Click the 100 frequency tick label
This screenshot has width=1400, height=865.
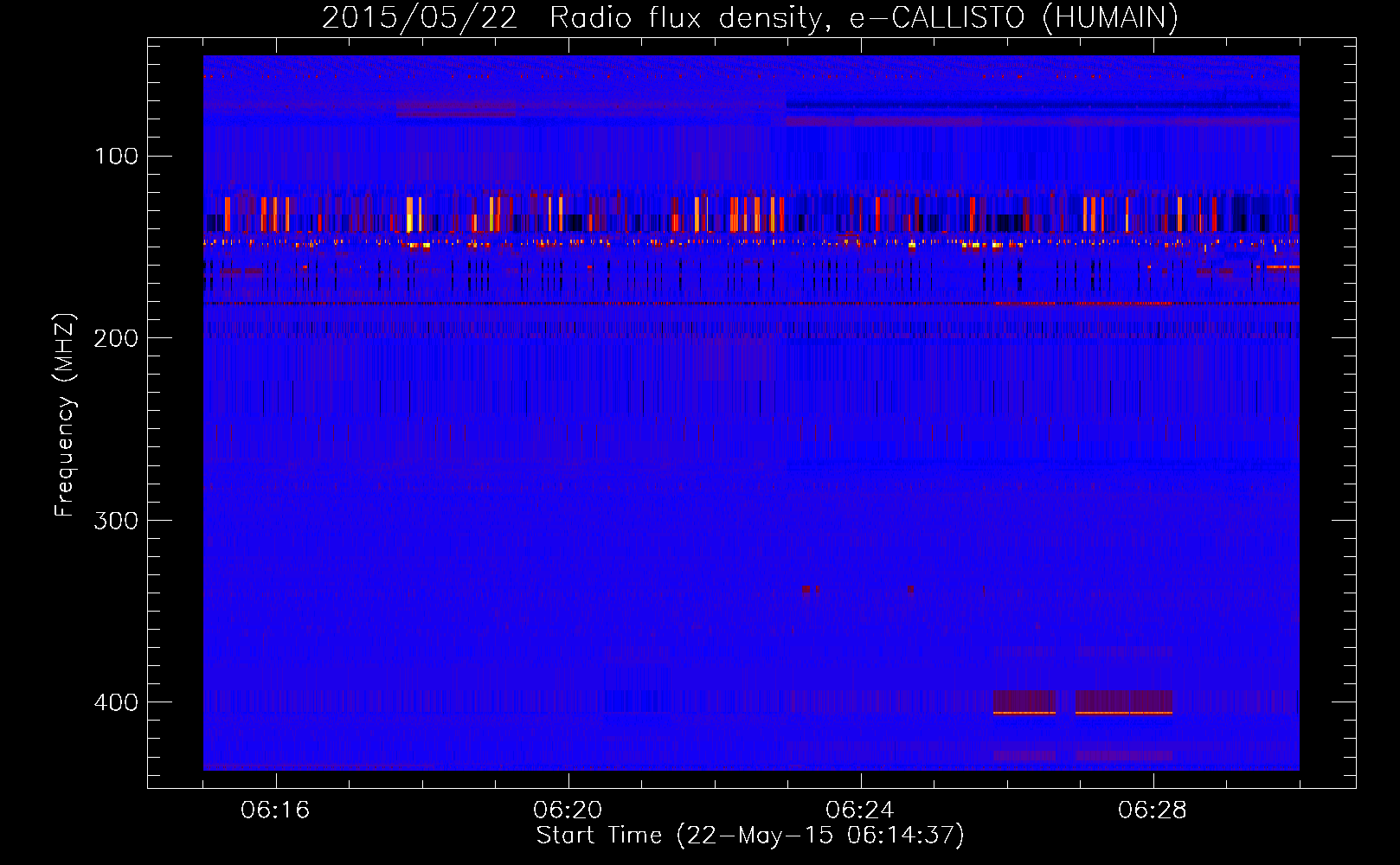[x=116, y=157]
